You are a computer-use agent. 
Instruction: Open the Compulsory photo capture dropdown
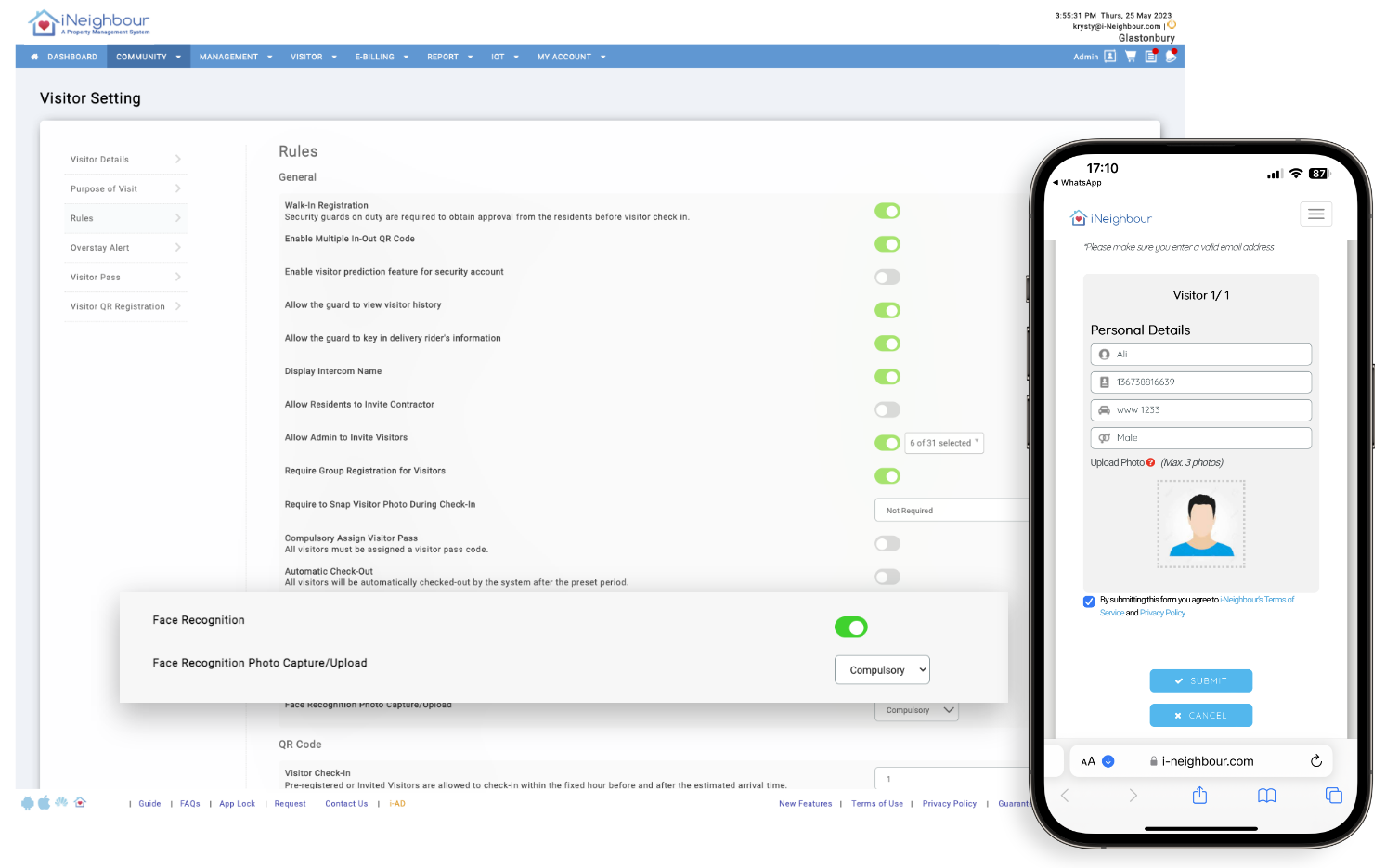[x=881, y=669]
